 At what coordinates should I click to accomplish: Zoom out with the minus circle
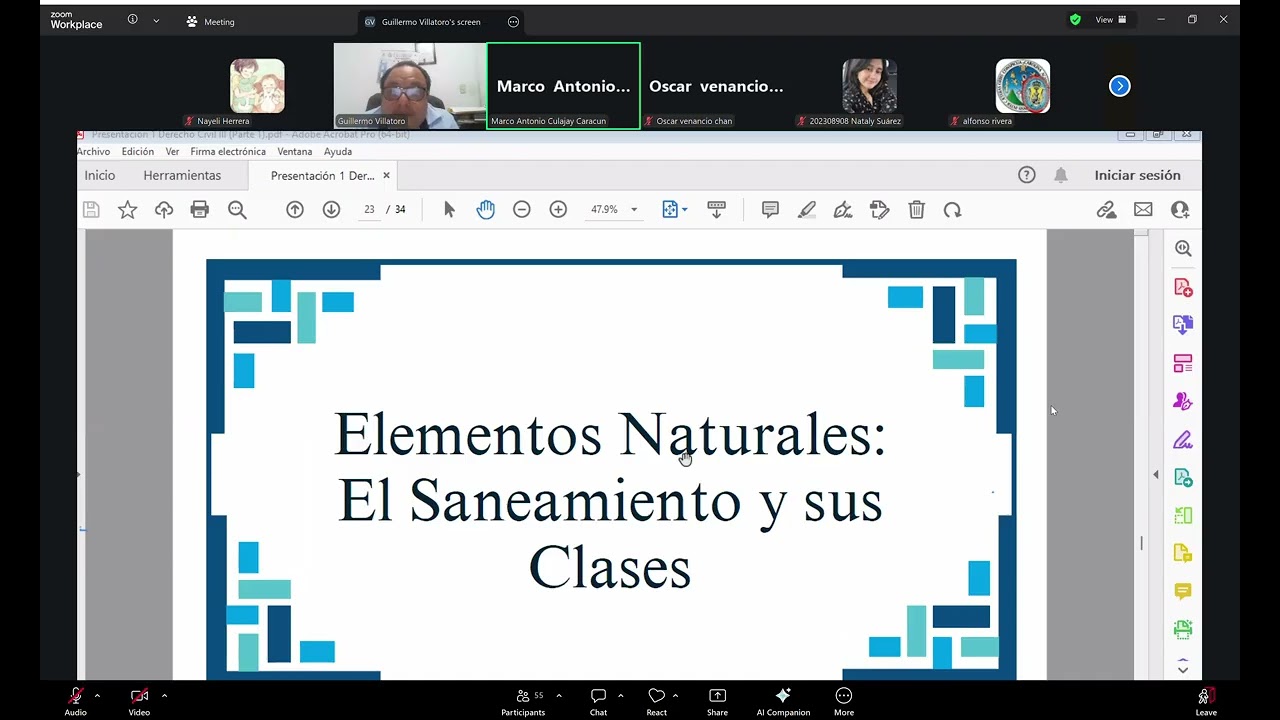click(521, 209)
